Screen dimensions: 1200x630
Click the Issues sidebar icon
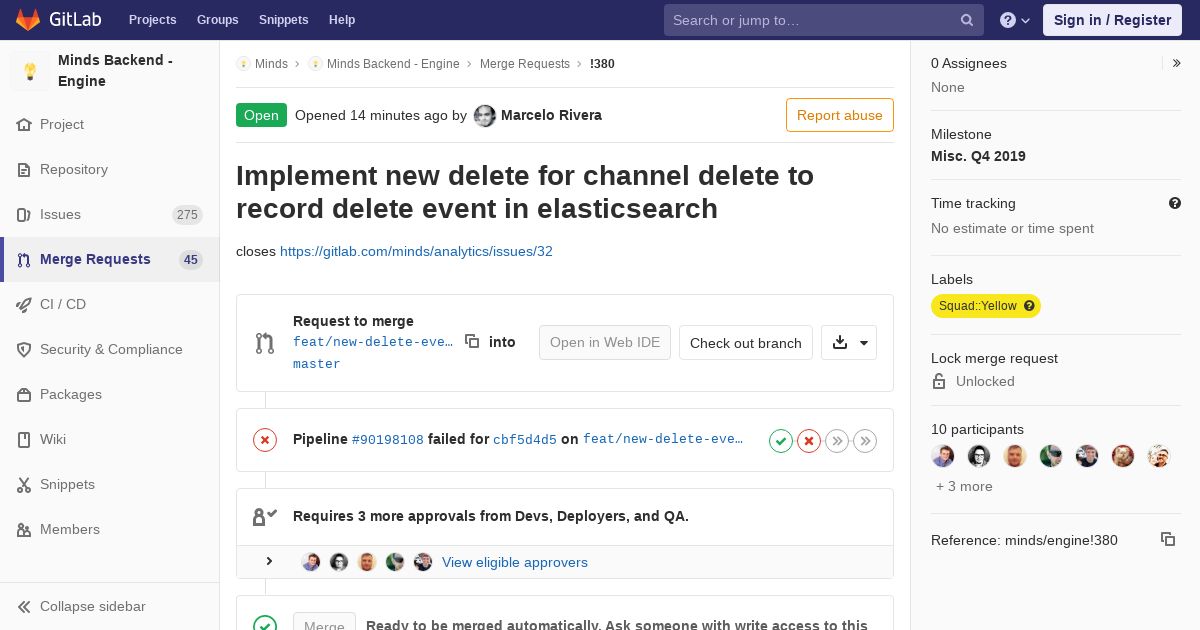24,214
